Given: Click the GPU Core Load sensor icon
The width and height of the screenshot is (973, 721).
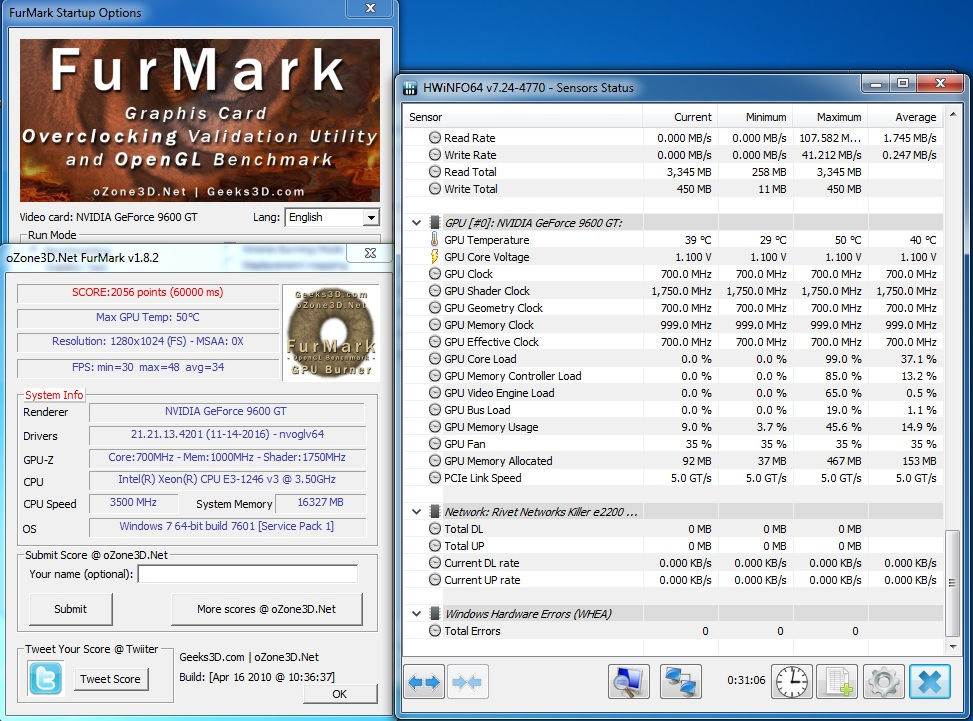Looking at the screenshot, I should coord(435,359).
